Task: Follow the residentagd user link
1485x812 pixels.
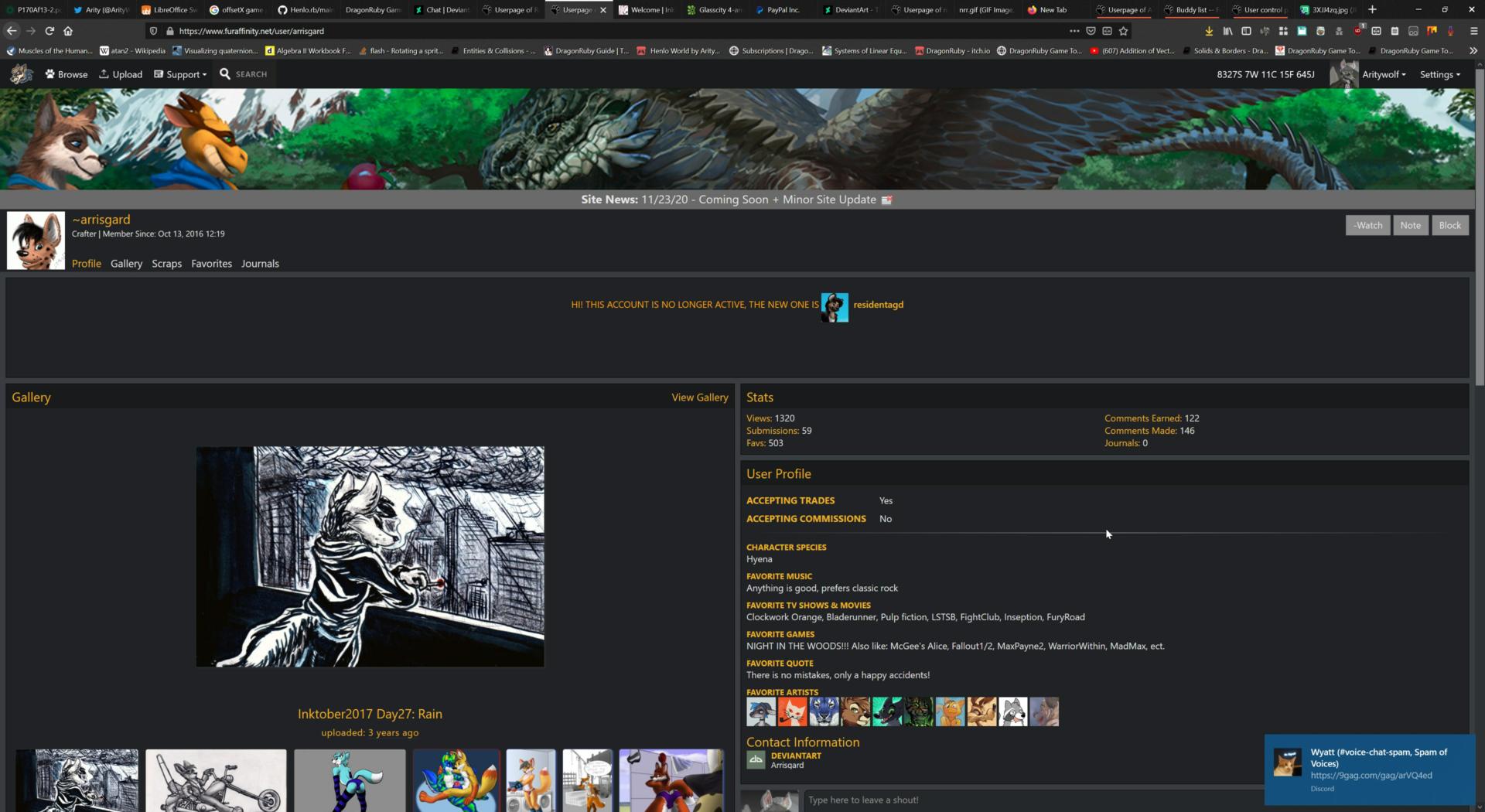Action: [878, 305]
